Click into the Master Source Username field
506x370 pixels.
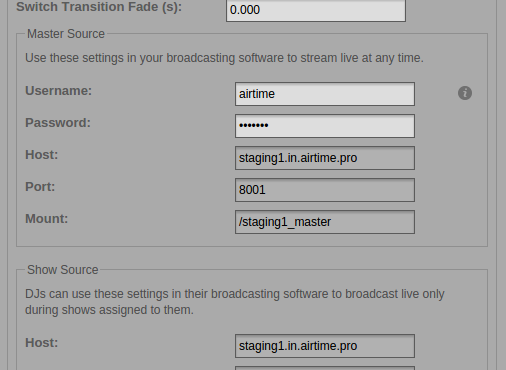click(325, 94)
